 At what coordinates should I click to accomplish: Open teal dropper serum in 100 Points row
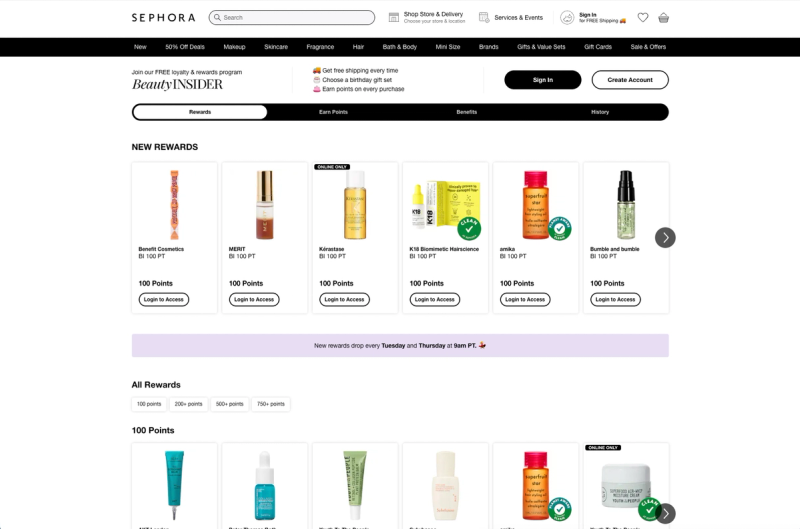pyautogui.click(x=264, y=485)
